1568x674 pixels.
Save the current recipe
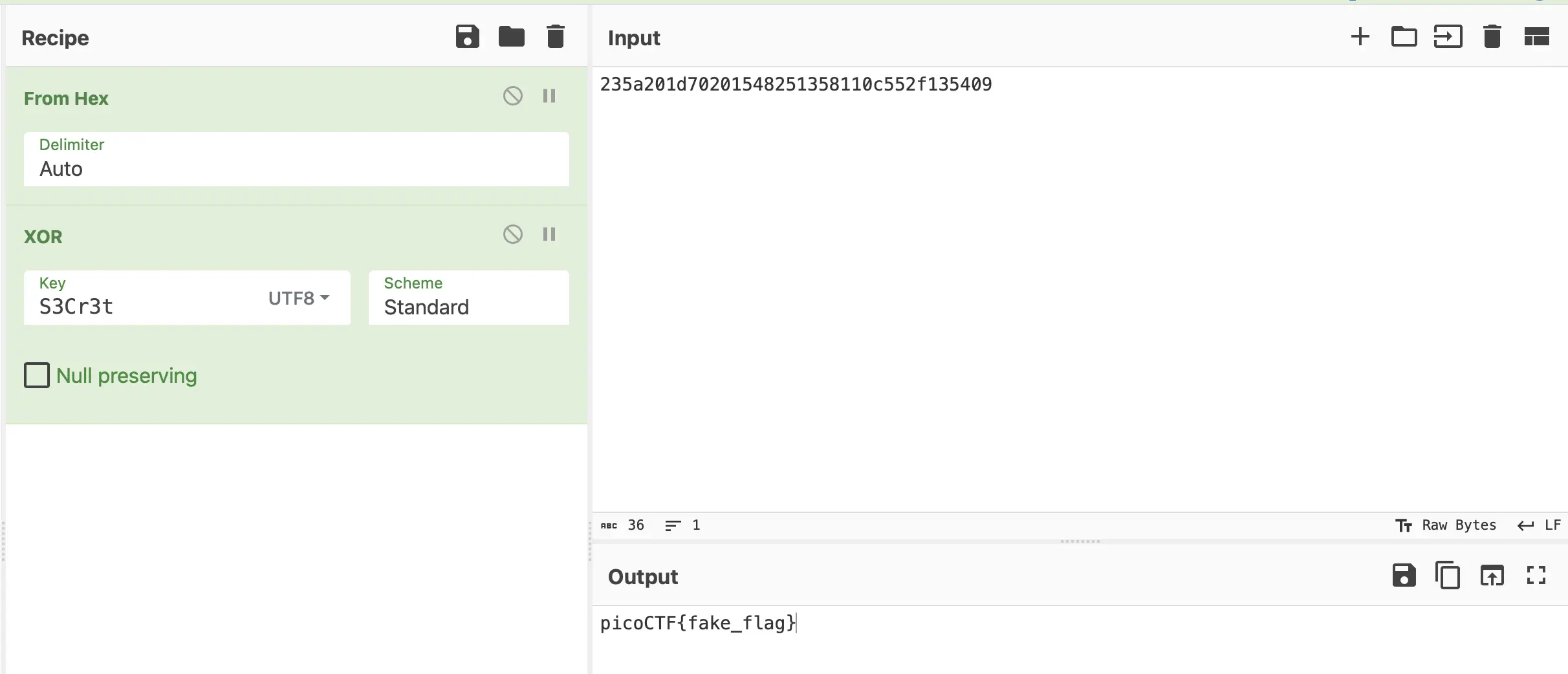pos(467,37)
